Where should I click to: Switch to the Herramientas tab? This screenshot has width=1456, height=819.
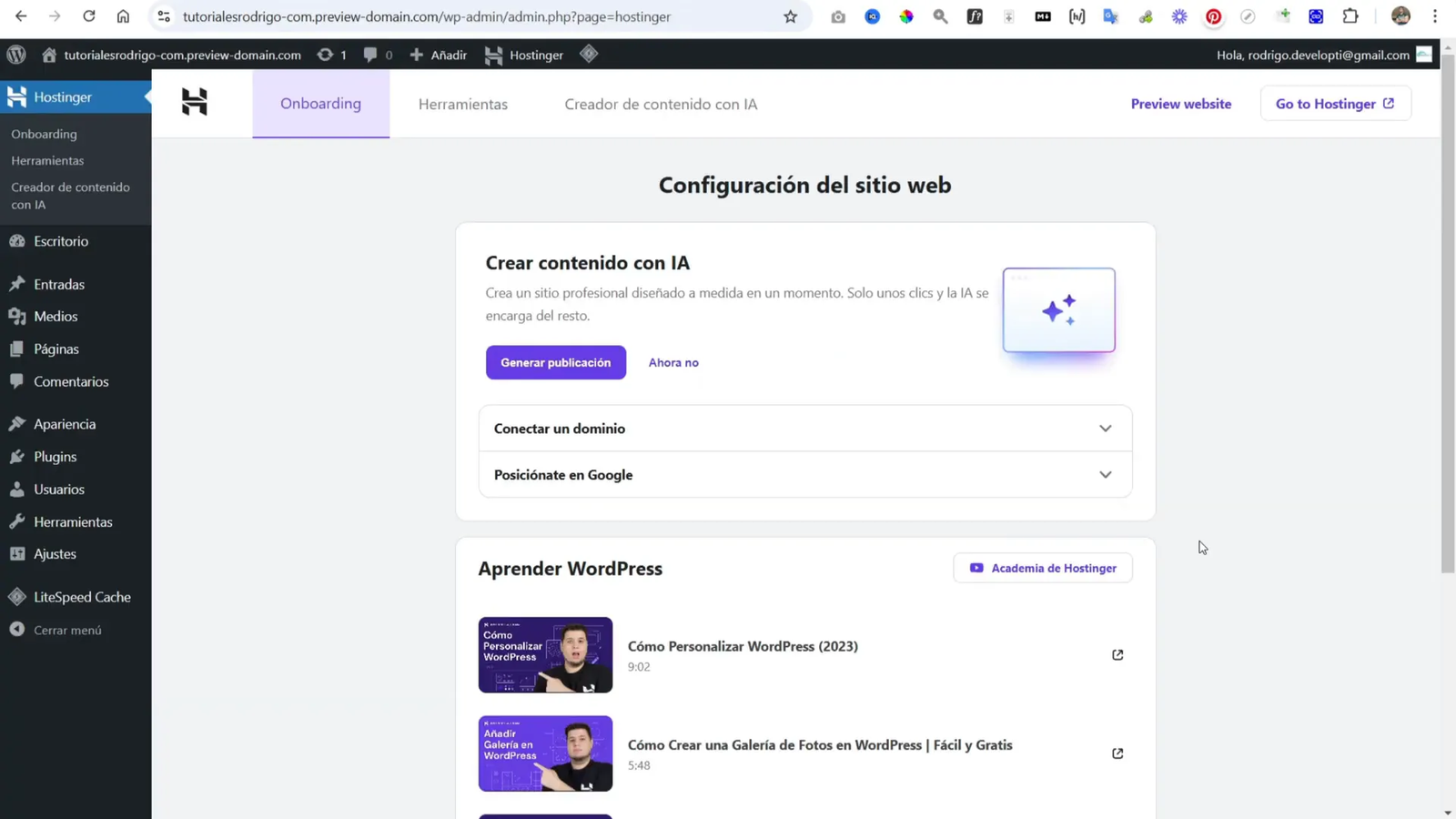pos(463,104)
